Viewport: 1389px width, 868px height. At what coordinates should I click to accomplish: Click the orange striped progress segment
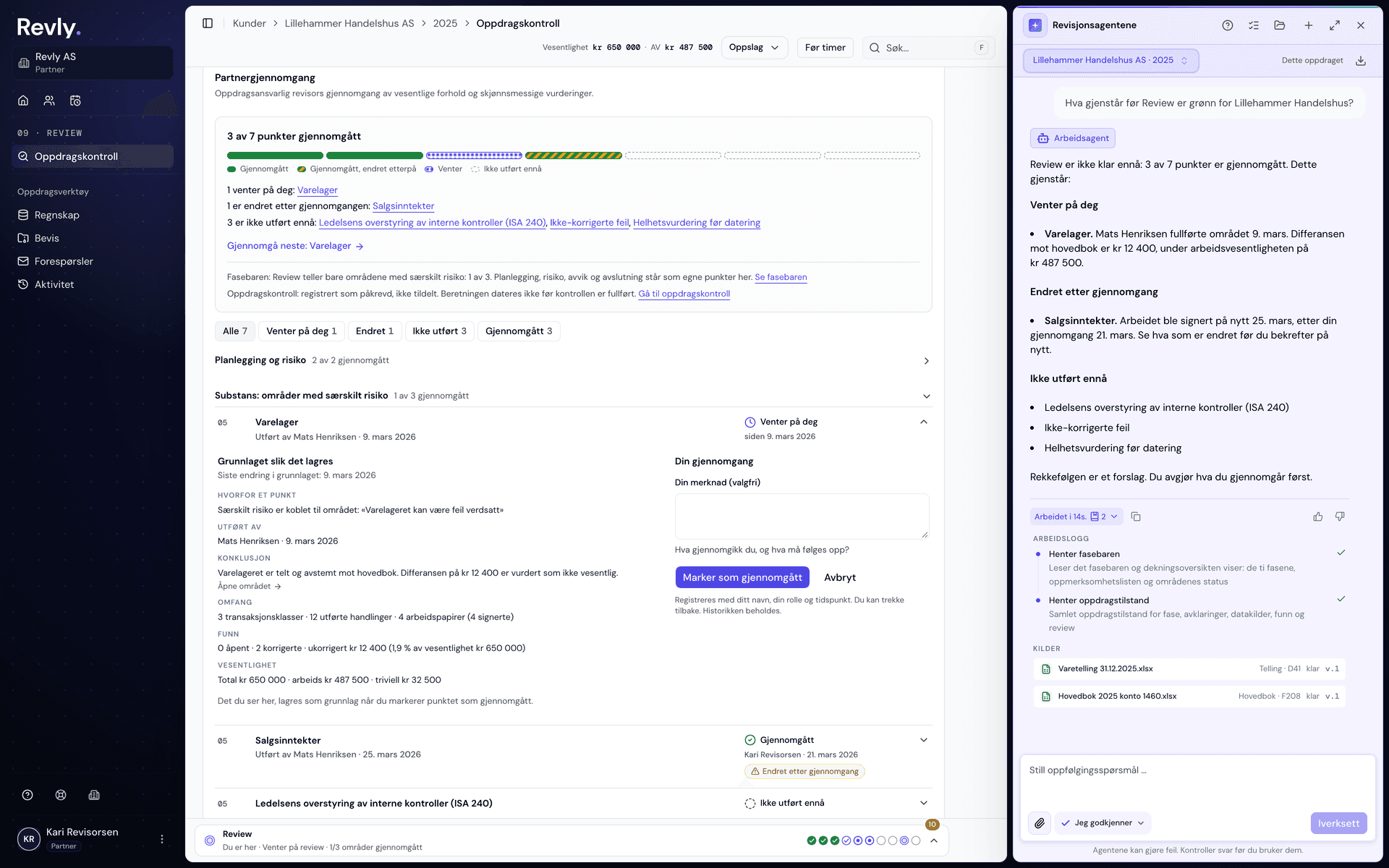tap(574, 156)
